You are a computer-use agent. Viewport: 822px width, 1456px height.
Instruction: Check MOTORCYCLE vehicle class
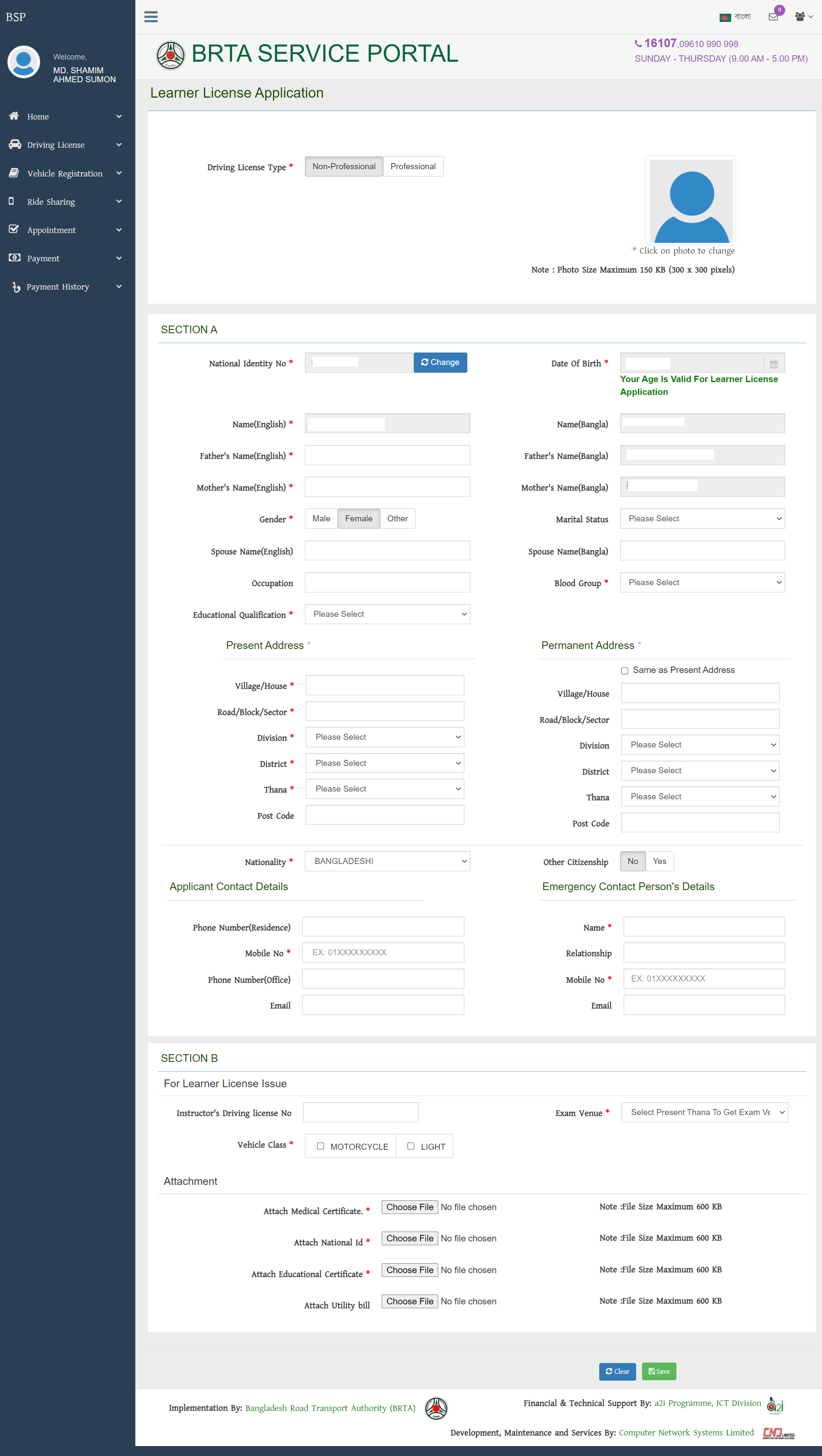tap(320, 1146)
